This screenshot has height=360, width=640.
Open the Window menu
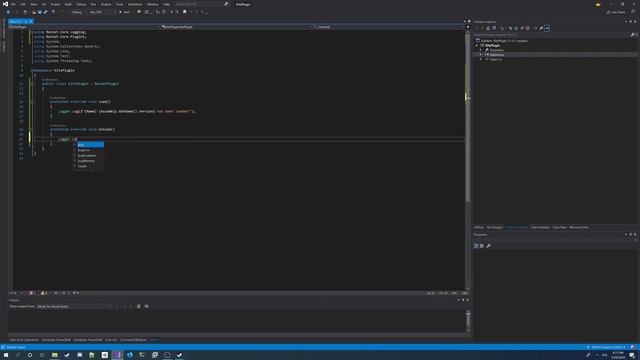[x=153, y=4]
